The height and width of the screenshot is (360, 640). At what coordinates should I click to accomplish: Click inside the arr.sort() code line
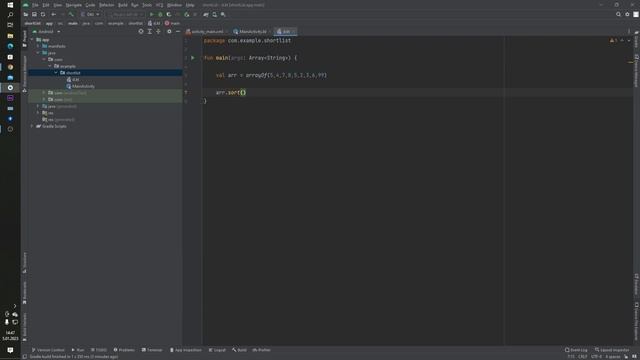pos(231,93)
